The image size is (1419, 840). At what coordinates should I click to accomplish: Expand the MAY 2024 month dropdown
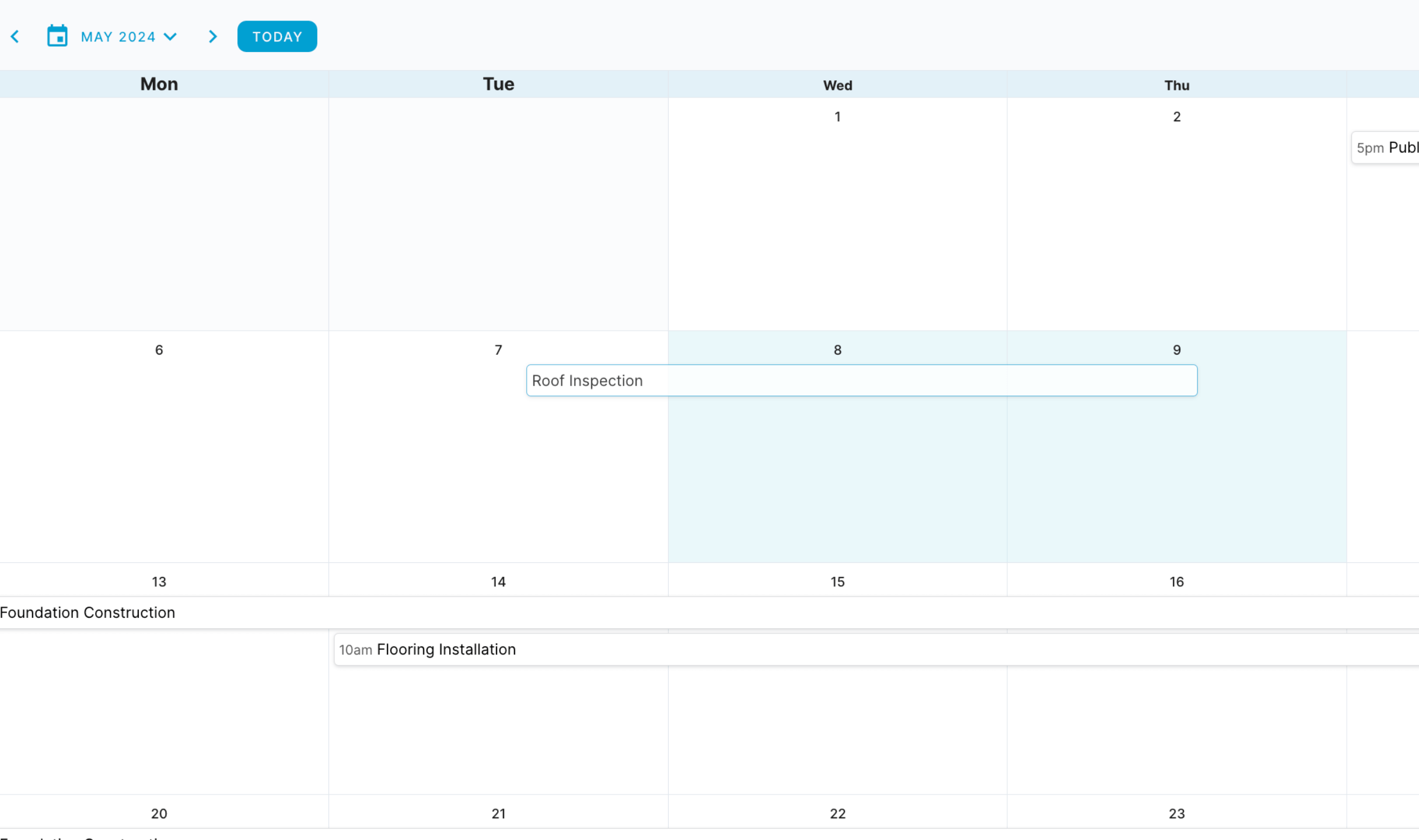click(x=129, y=37)
